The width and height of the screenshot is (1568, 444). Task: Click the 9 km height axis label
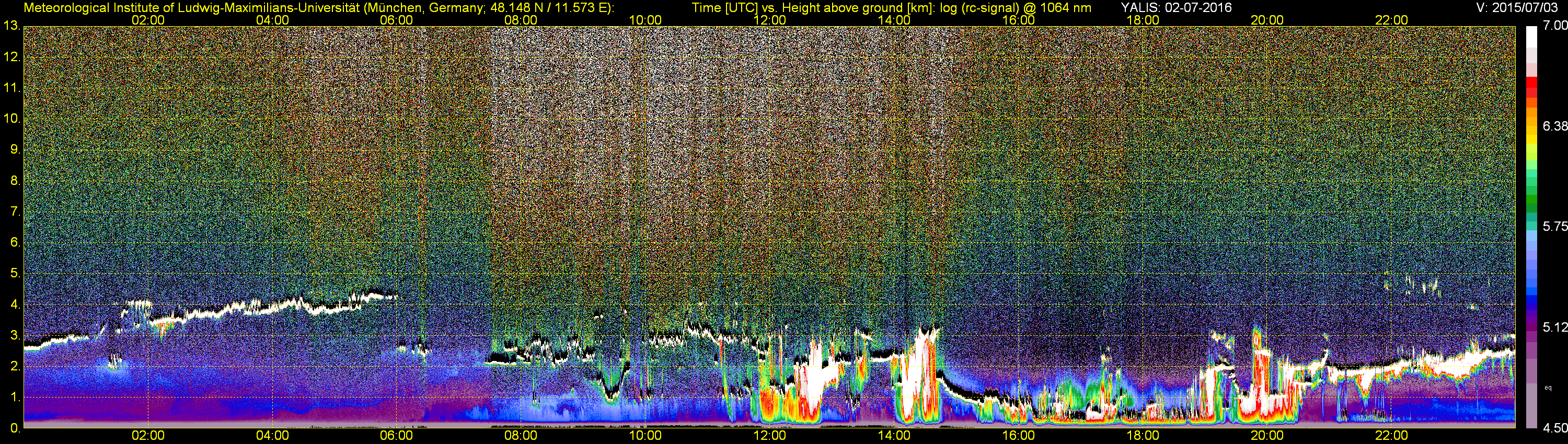15,149
